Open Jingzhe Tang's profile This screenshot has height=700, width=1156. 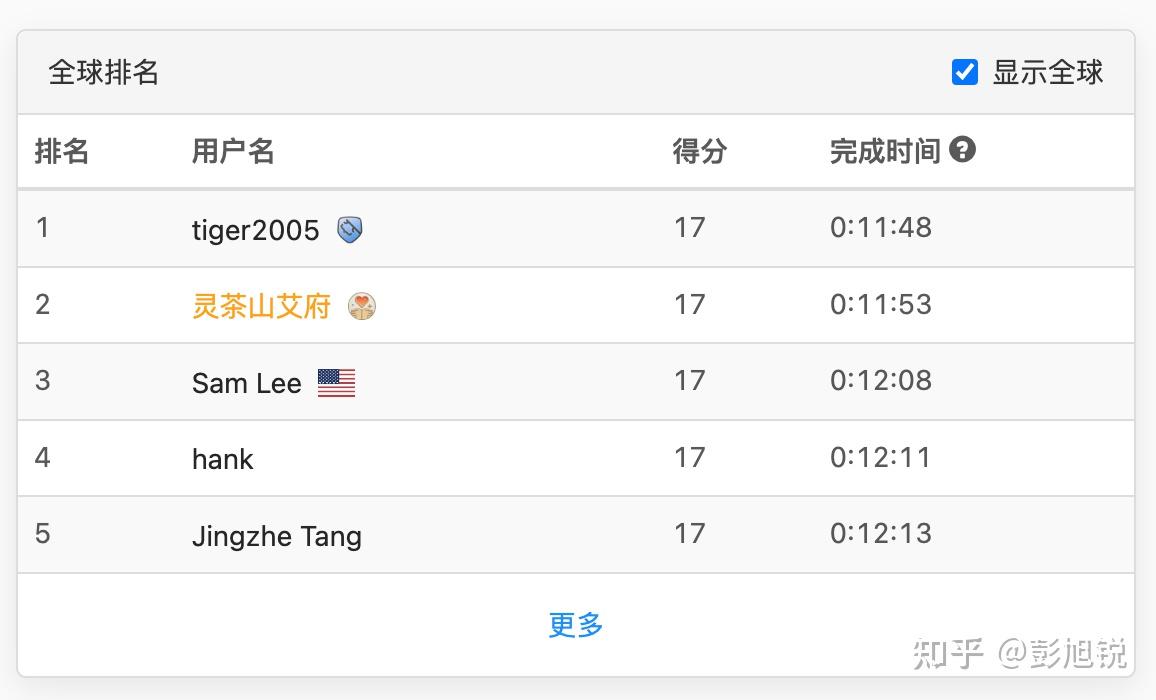click(276, 536)
